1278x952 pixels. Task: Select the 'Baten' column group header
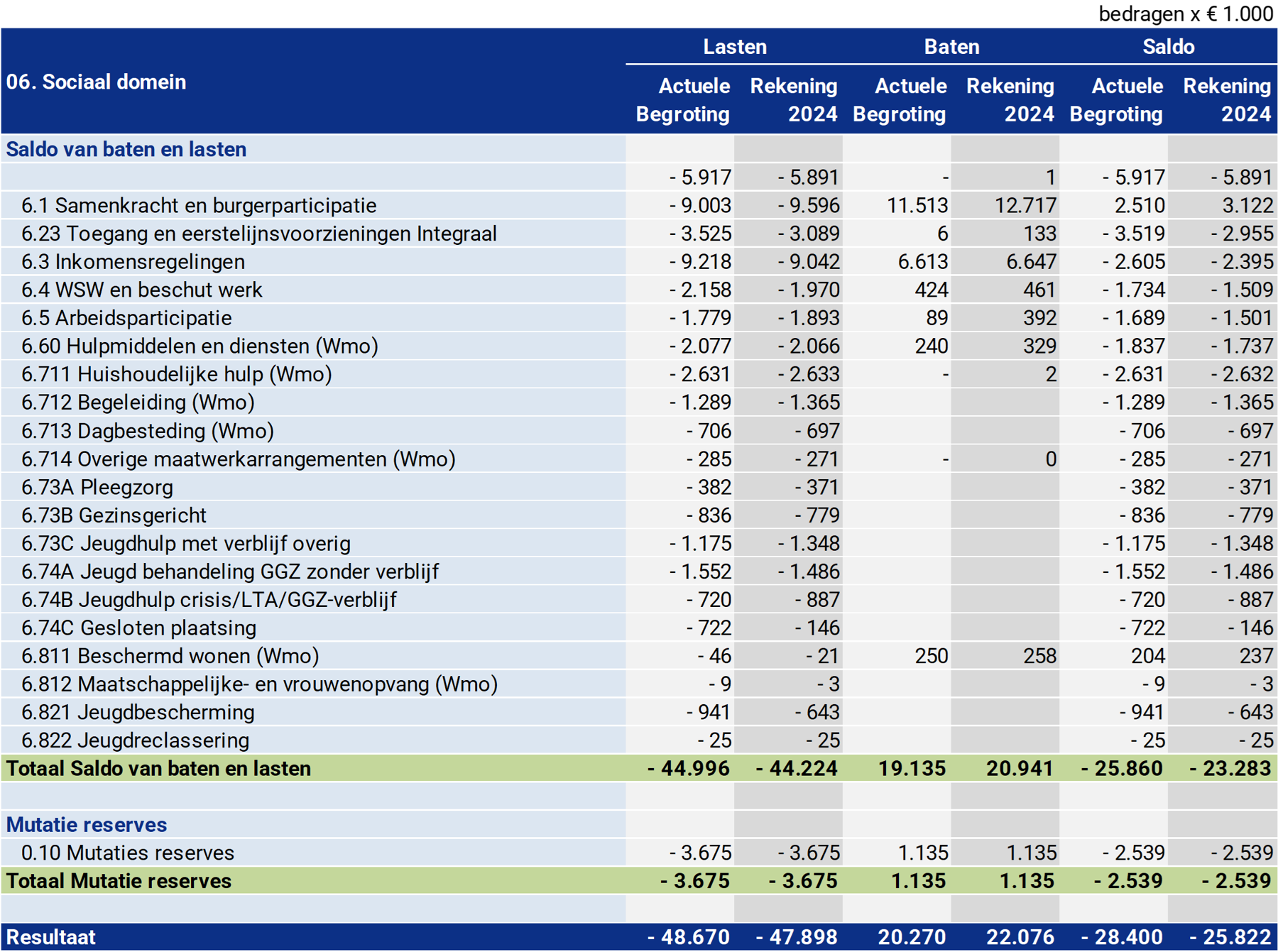951,47
